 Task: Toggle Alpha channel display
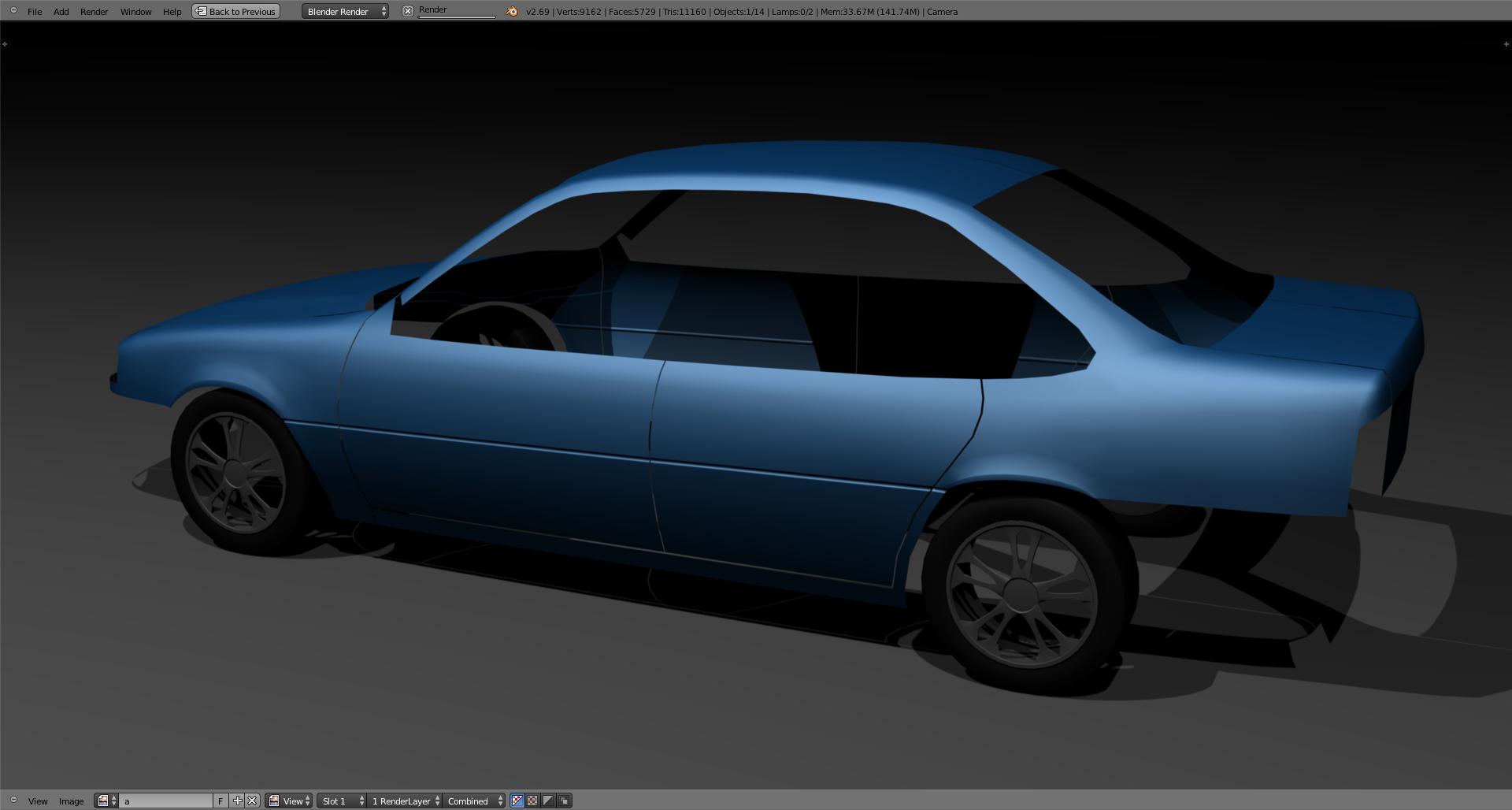548,801
